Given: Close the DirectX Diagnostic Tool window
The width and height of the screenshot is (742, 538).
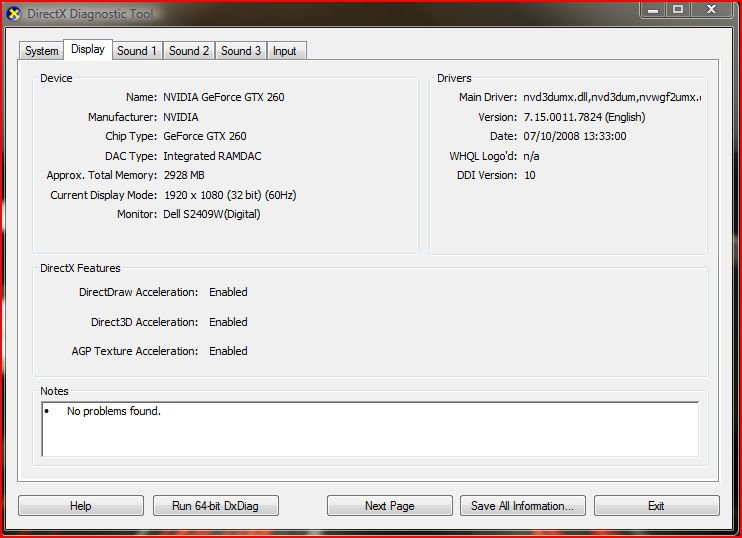Looking at the screenshot, I should pos(711,9).
